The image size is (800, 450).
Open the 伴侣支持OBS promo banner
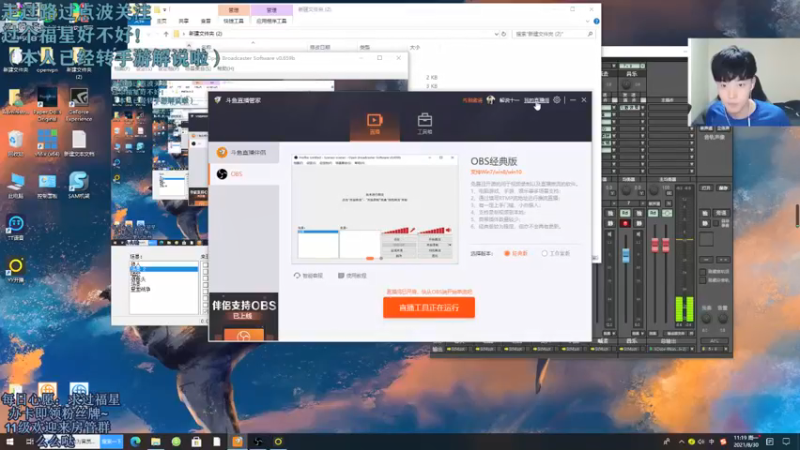[x=244, y=316]
